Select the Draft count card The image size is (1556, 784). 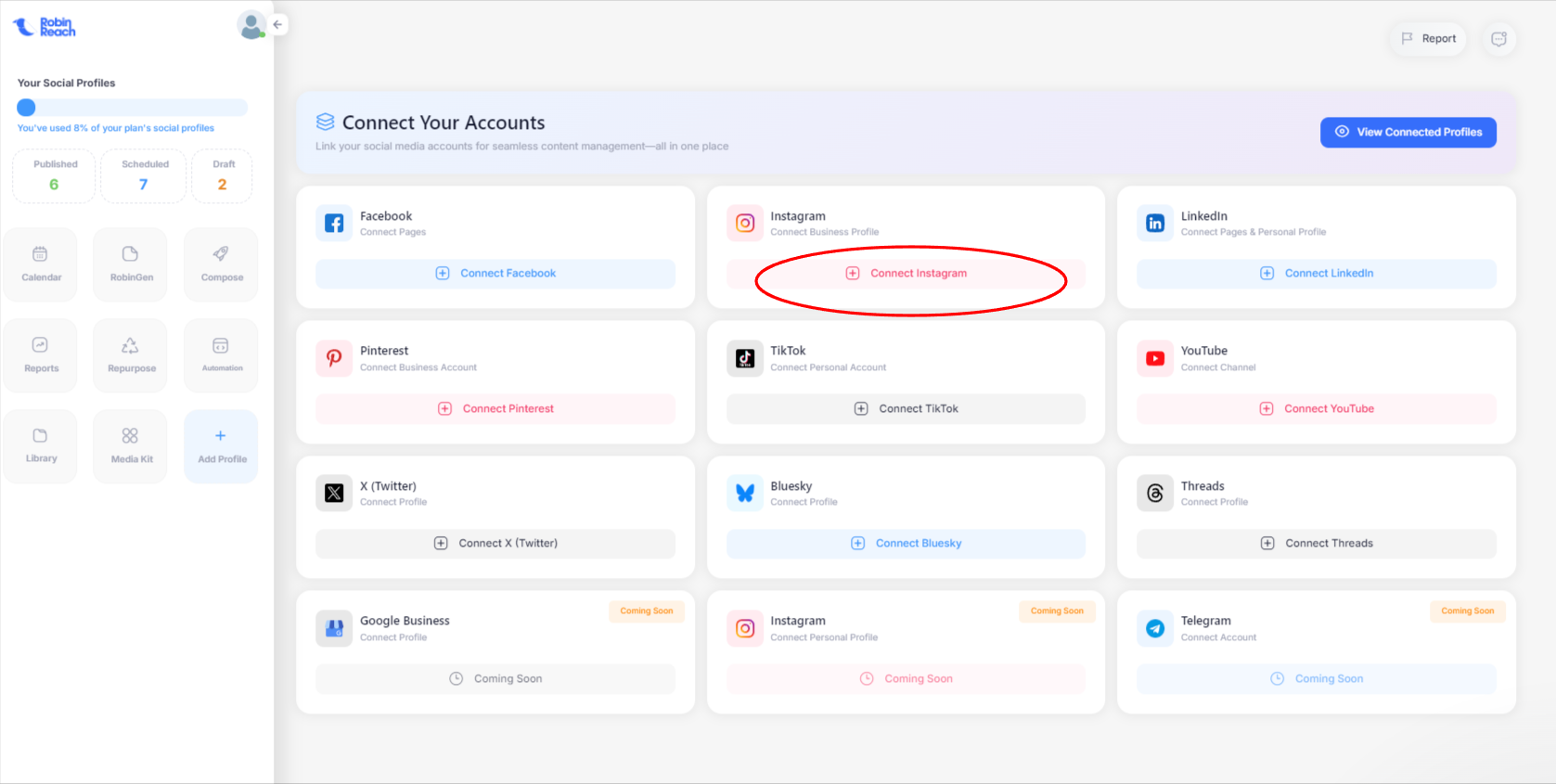223,175
